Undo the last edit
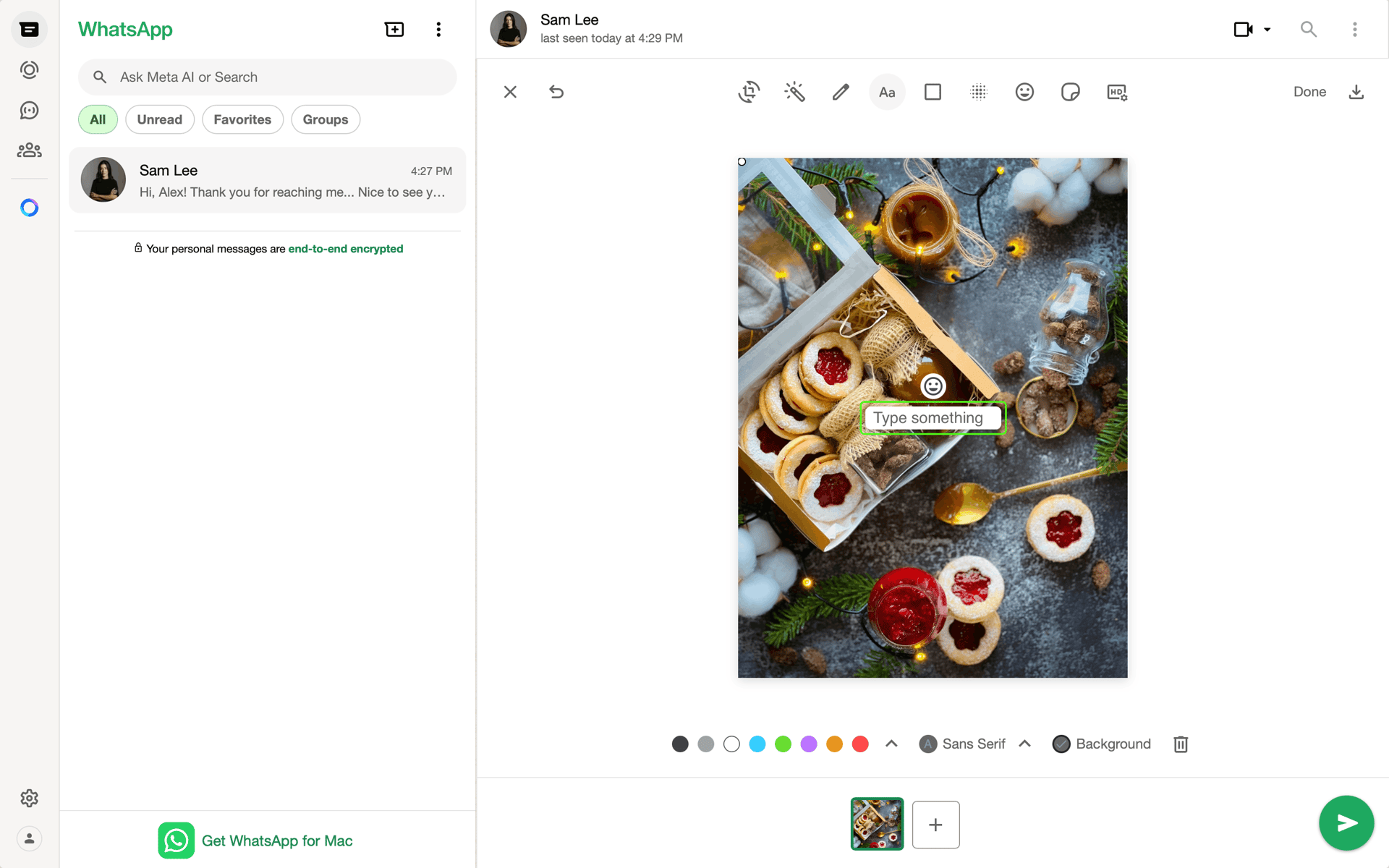This screenshot has height=868, width=1389. coord(556,92)
